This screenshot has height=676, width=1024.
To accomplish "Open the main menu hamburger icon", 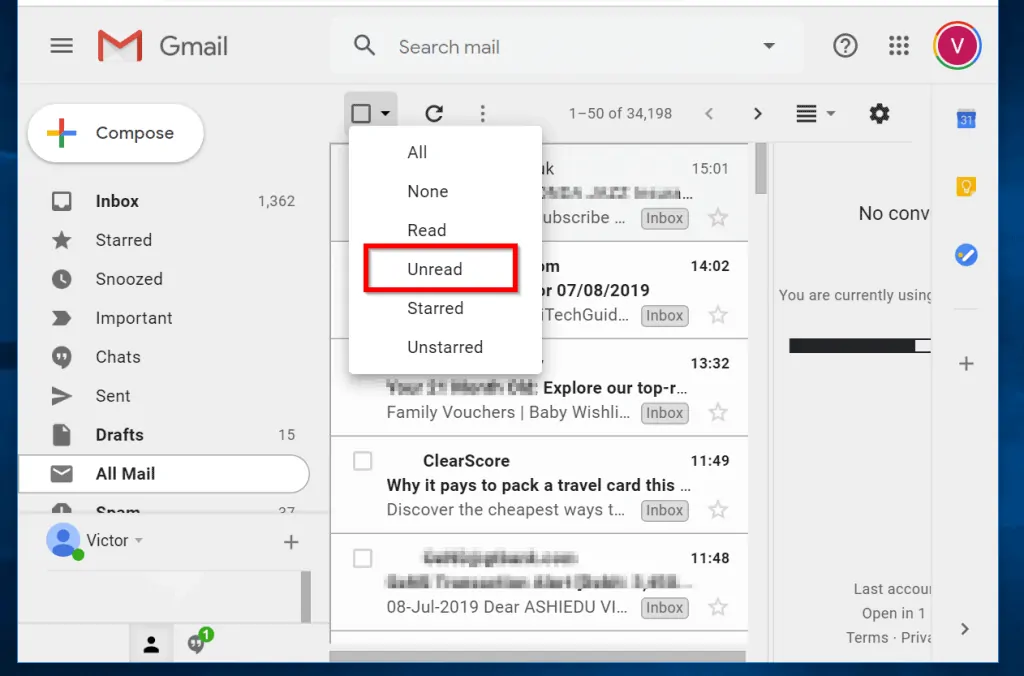I will (x=61, y=45).
